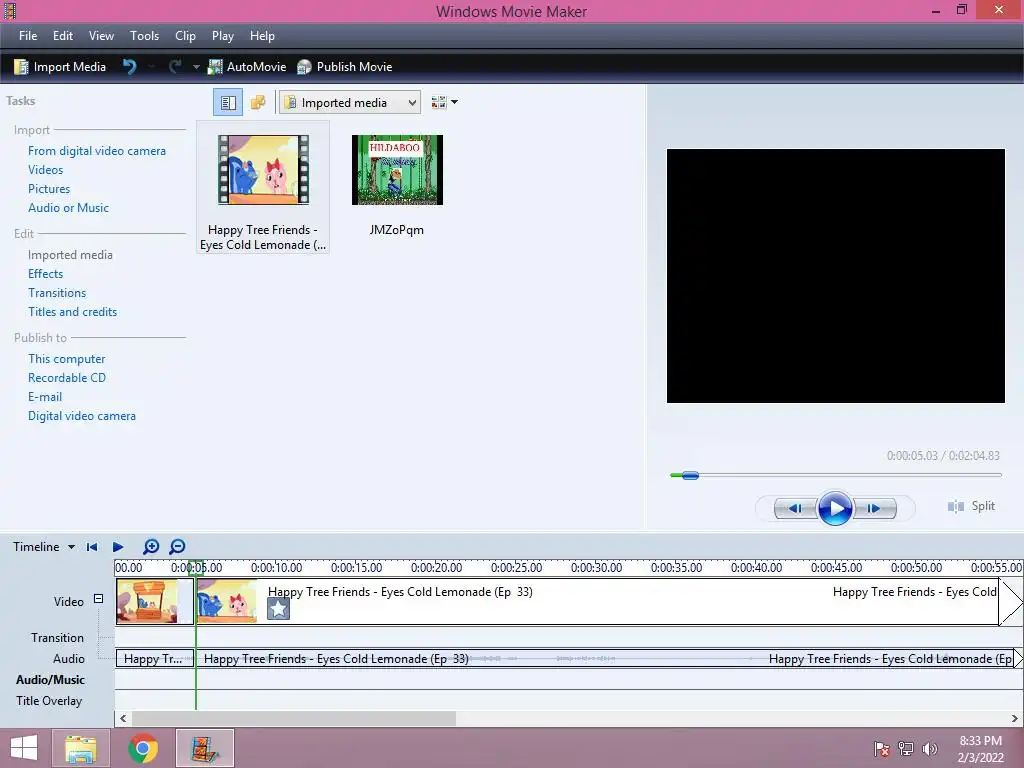
Task: Open the Clip menu
Action: (185, 36)
